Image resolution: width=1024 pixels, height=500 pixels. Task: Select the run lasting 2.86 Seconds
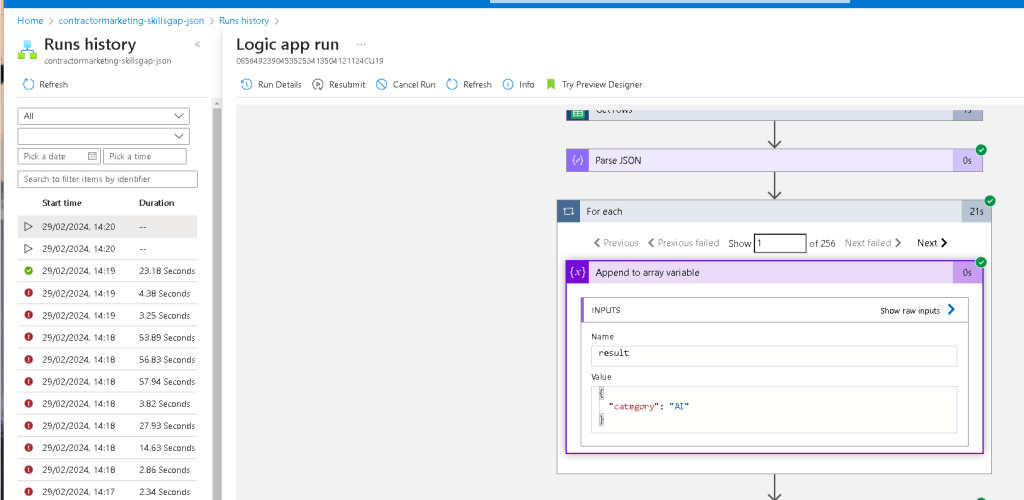(107, 470)
